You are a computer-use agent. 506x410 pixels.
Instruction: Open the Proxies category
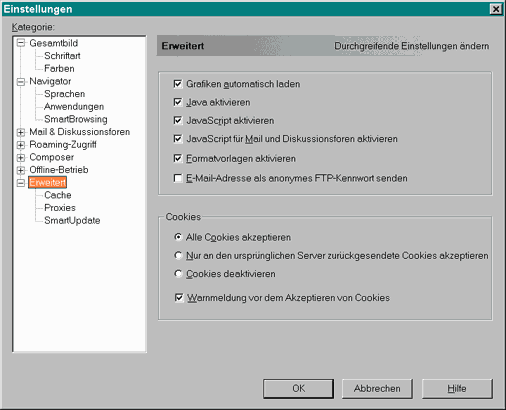[x=60, y=208]
